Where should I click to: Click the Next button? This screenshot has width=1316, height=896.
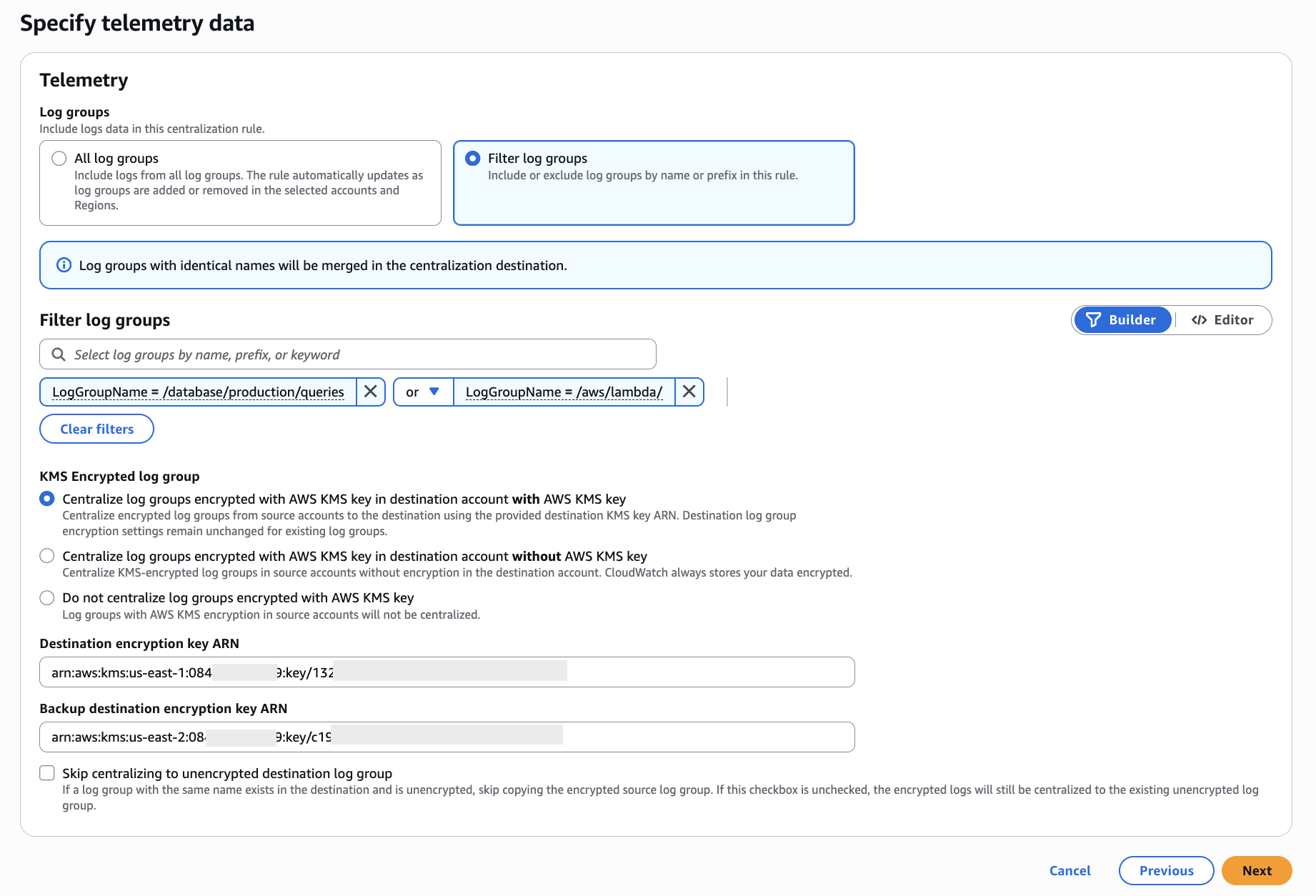(1257, 870)
